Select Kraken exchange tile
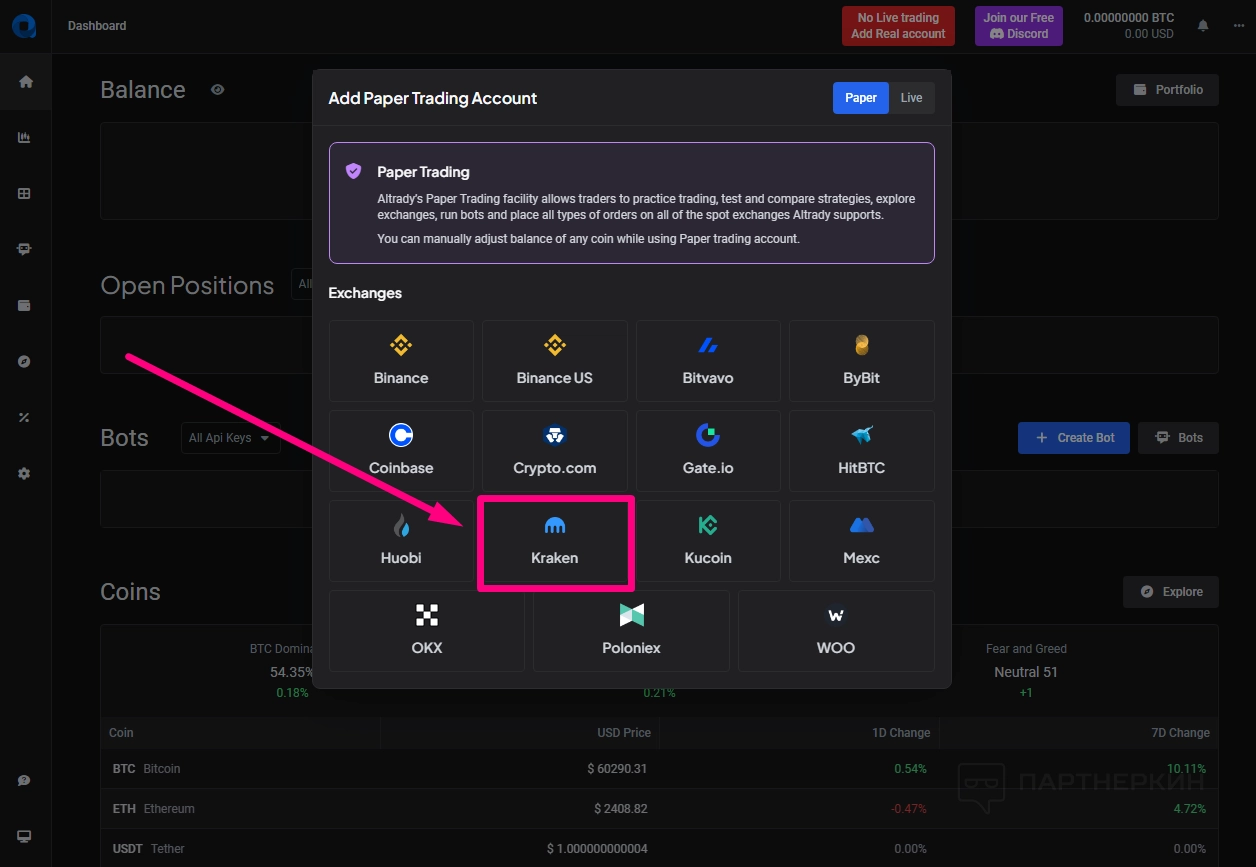Viewport: 1256px width, 867px height. point(555,542)
